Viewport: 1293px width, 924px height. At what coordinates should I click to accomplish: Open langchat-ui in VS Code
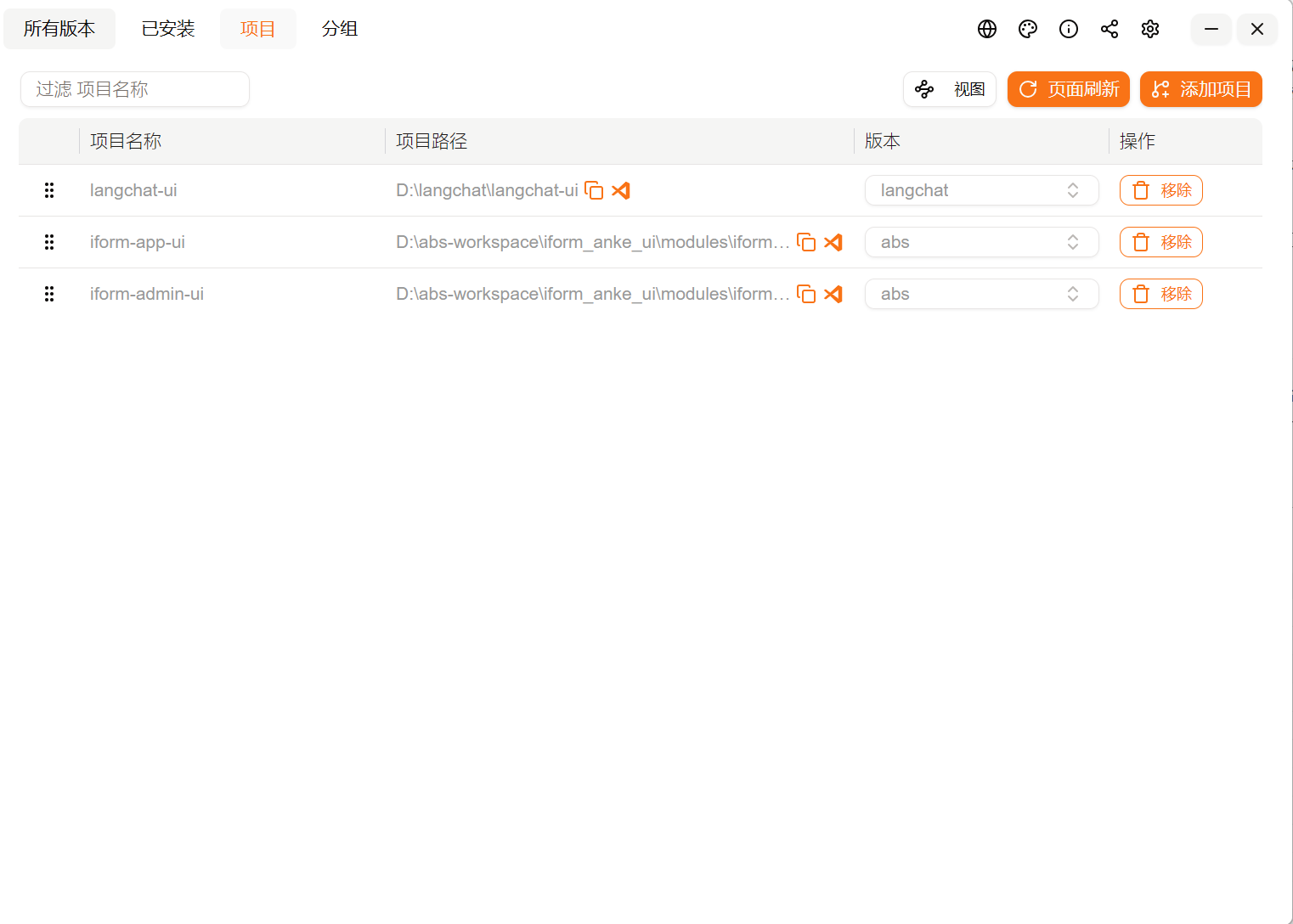coord(621,191)
